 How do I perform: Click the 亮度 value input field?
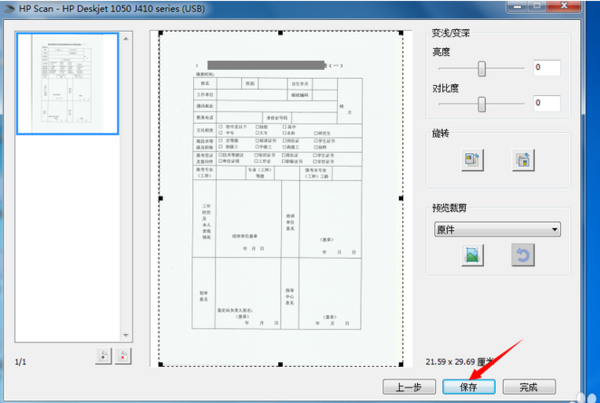tap(546, 68)
